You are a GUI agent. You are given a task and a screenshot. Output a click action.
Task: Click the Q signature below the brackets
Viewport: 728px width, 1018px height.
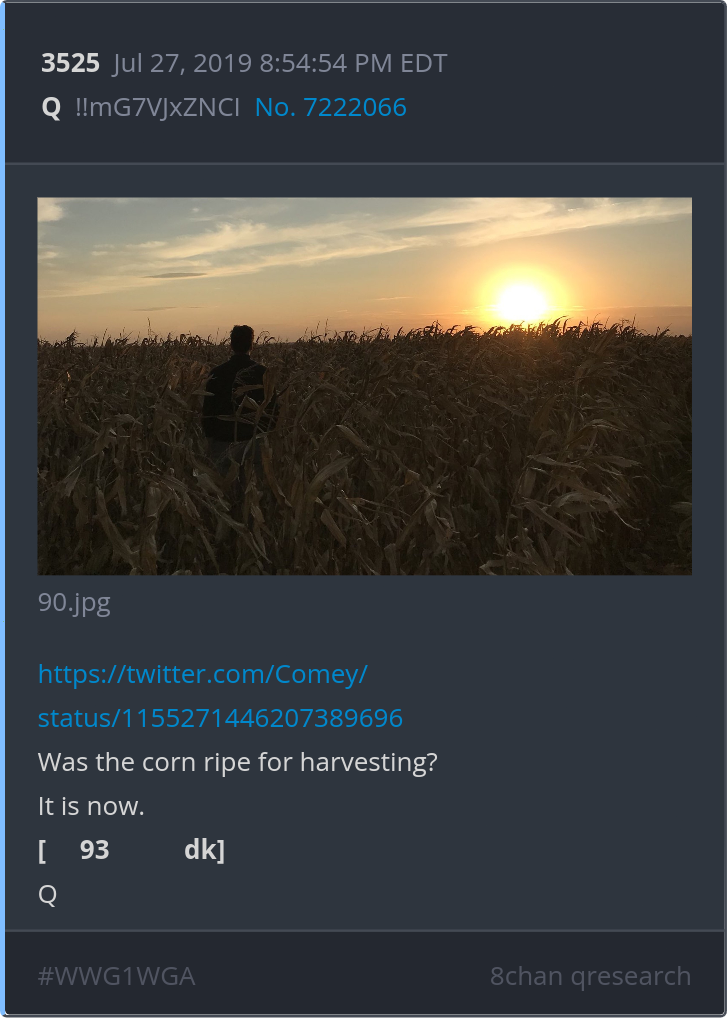(x=47, y=895)
